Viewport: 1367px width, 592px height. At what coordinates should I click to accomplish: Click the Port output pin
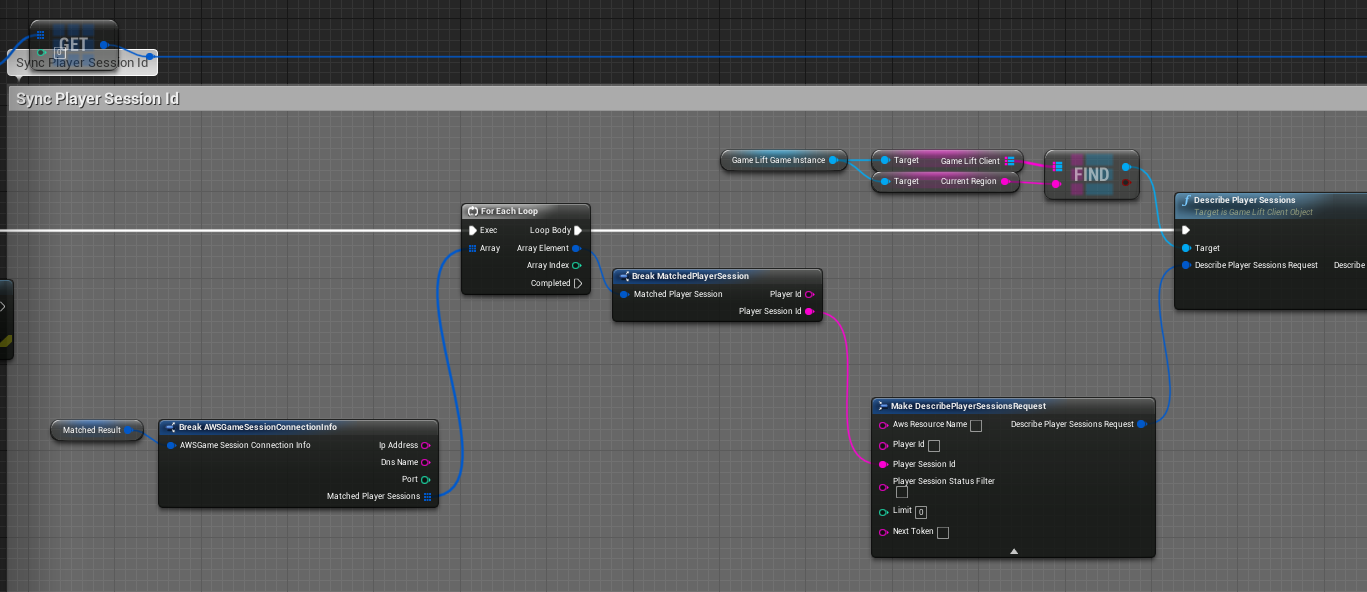(426, 479)
